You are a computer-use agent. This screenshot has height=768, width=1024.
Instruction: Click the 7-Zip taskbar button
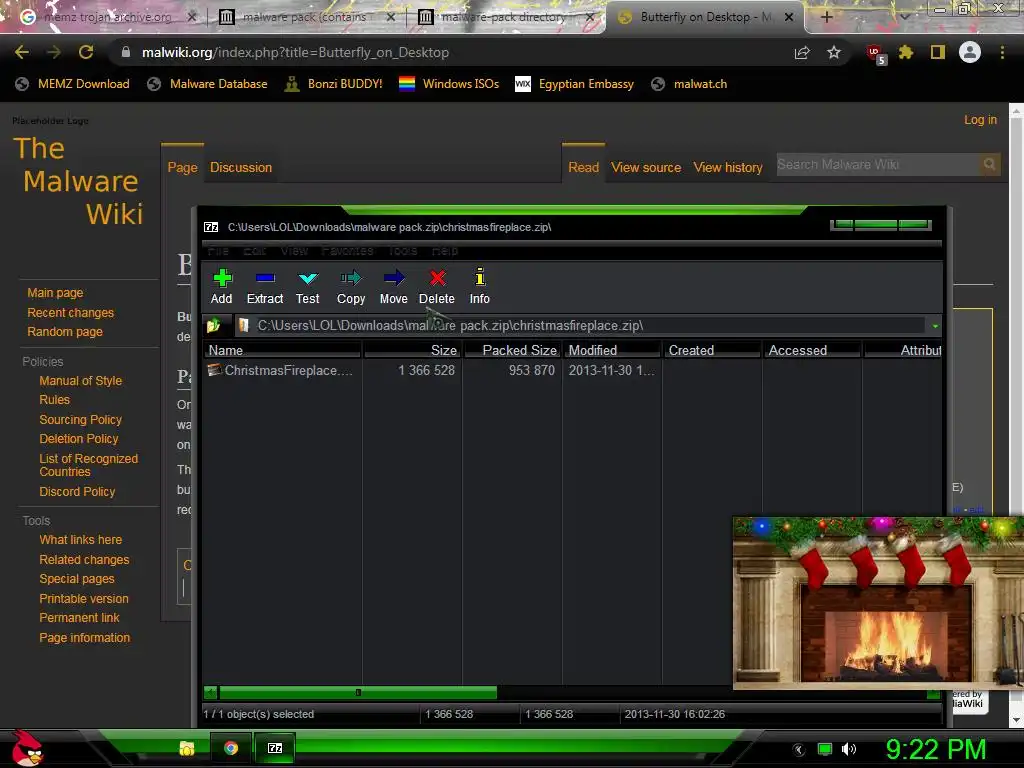click(275, 748)
